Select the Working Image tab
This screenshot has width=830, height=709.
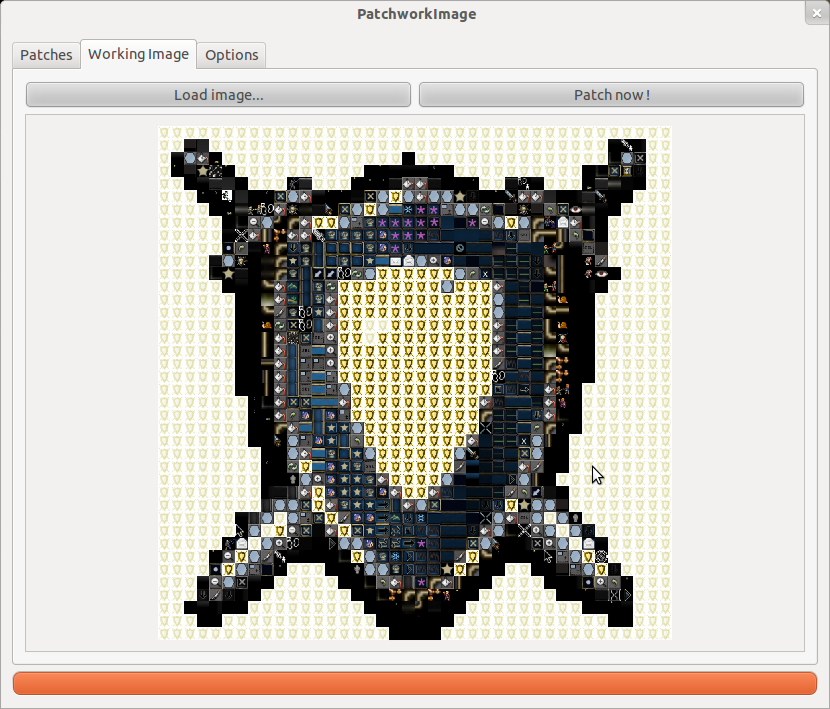point(138,54)
